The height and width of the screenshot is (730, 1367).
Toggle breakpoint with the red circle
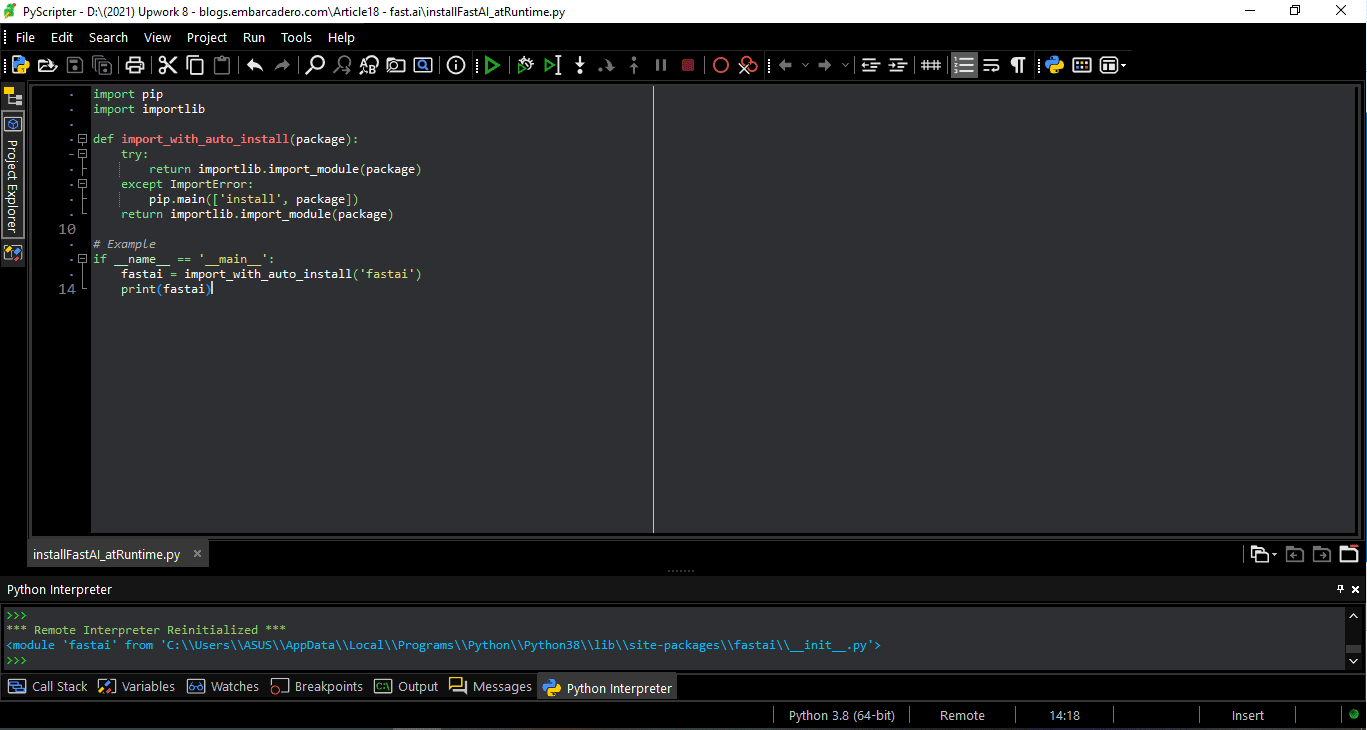coord(720,65)
